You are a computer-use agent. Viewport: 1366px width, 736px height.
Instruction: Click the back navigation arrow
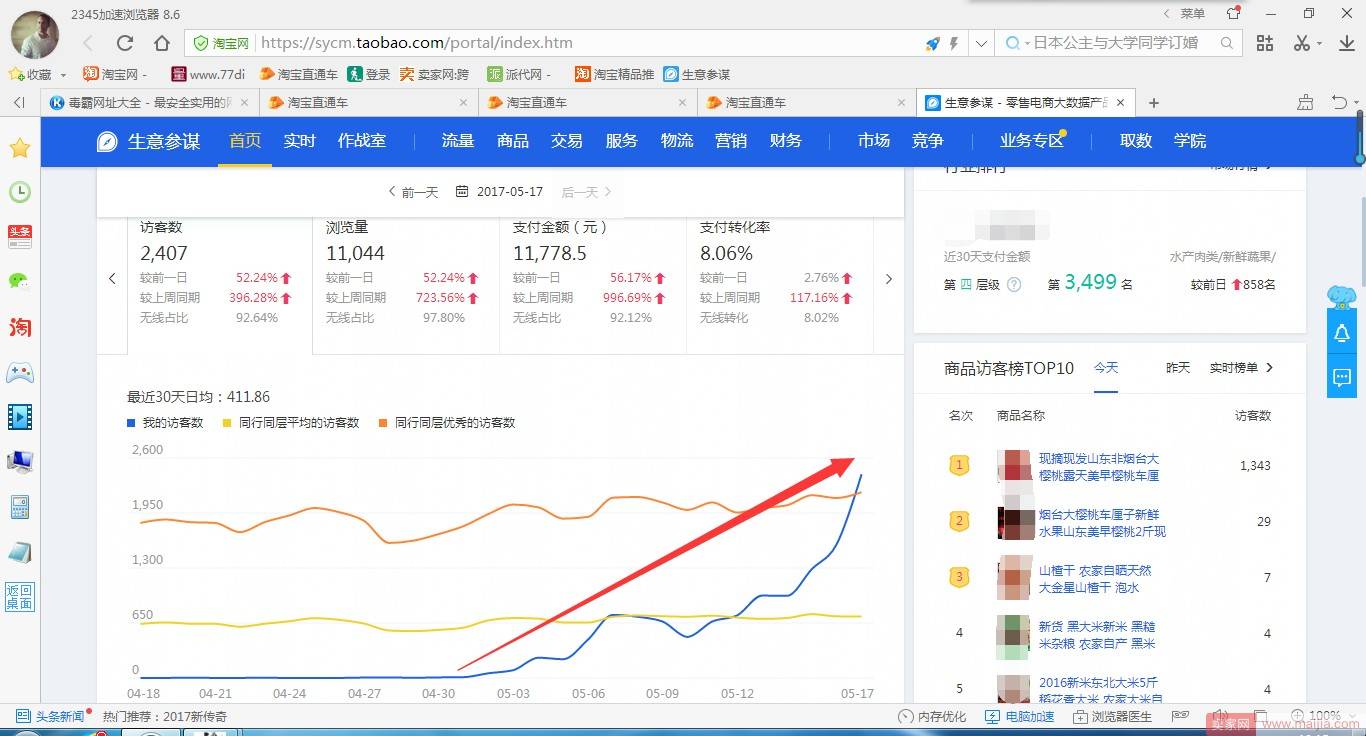(88, 43)
